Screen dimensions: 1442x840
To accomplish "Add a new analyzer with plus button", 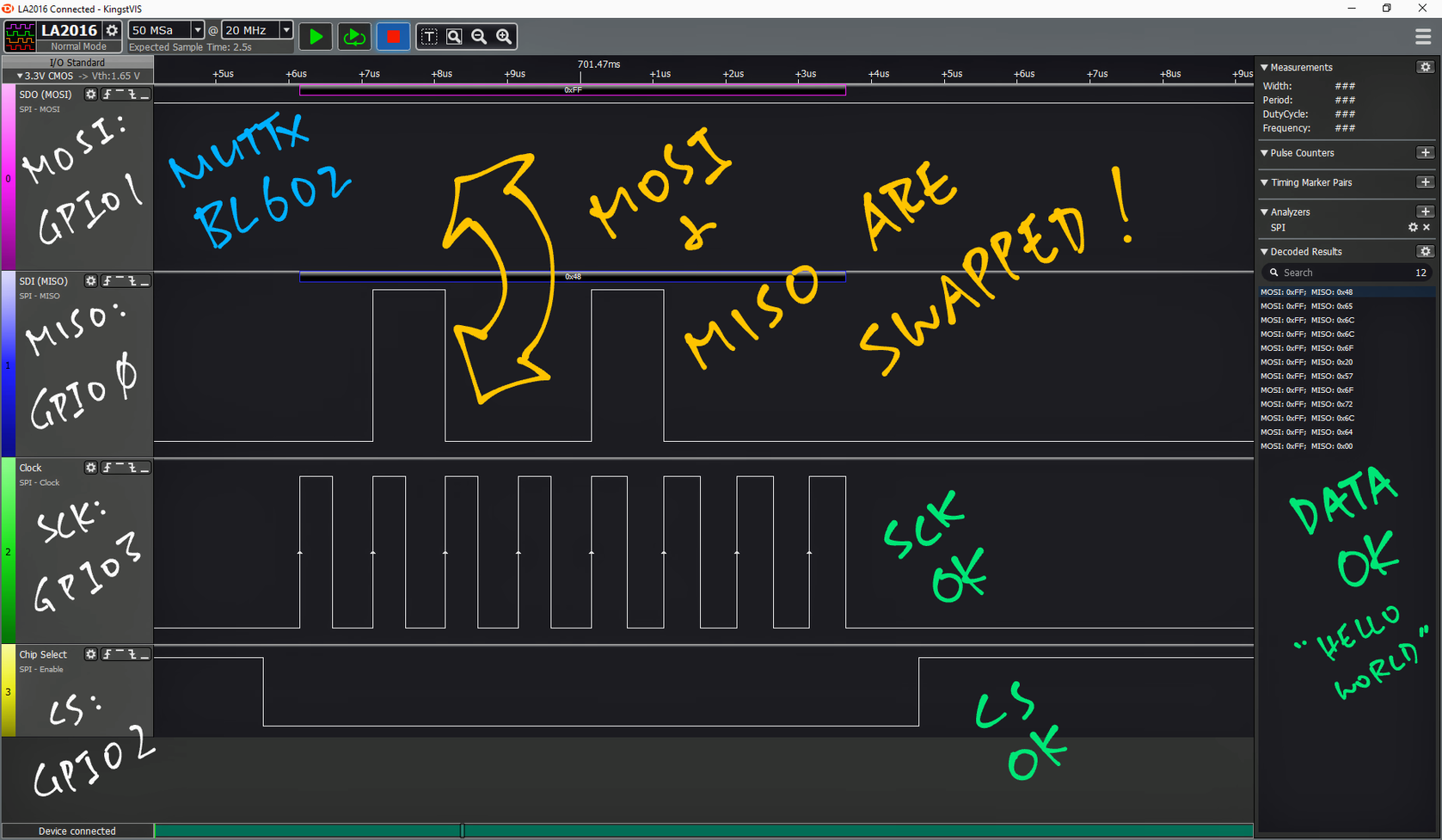I will point(1425,212).
